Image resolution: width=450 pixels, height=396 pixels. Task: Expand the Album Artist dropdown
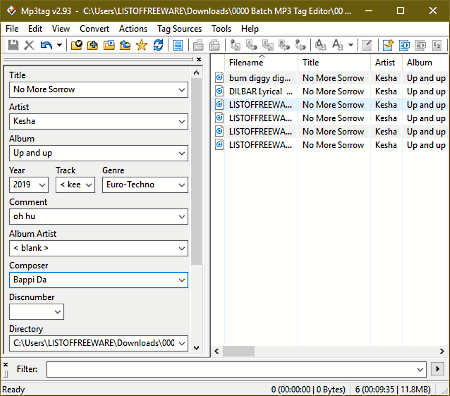pos(182,248)
